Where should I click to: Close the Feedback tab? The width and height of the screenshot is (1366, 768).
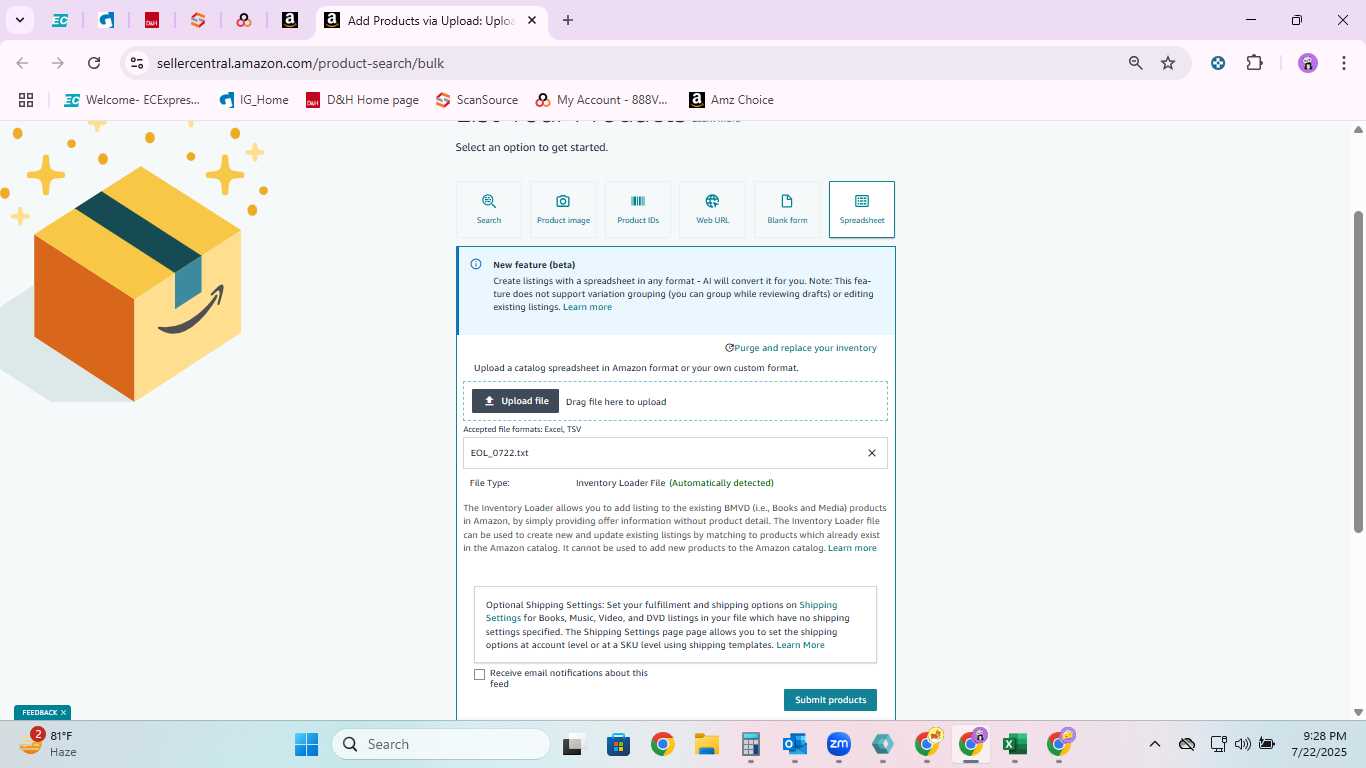pos(63,713)
